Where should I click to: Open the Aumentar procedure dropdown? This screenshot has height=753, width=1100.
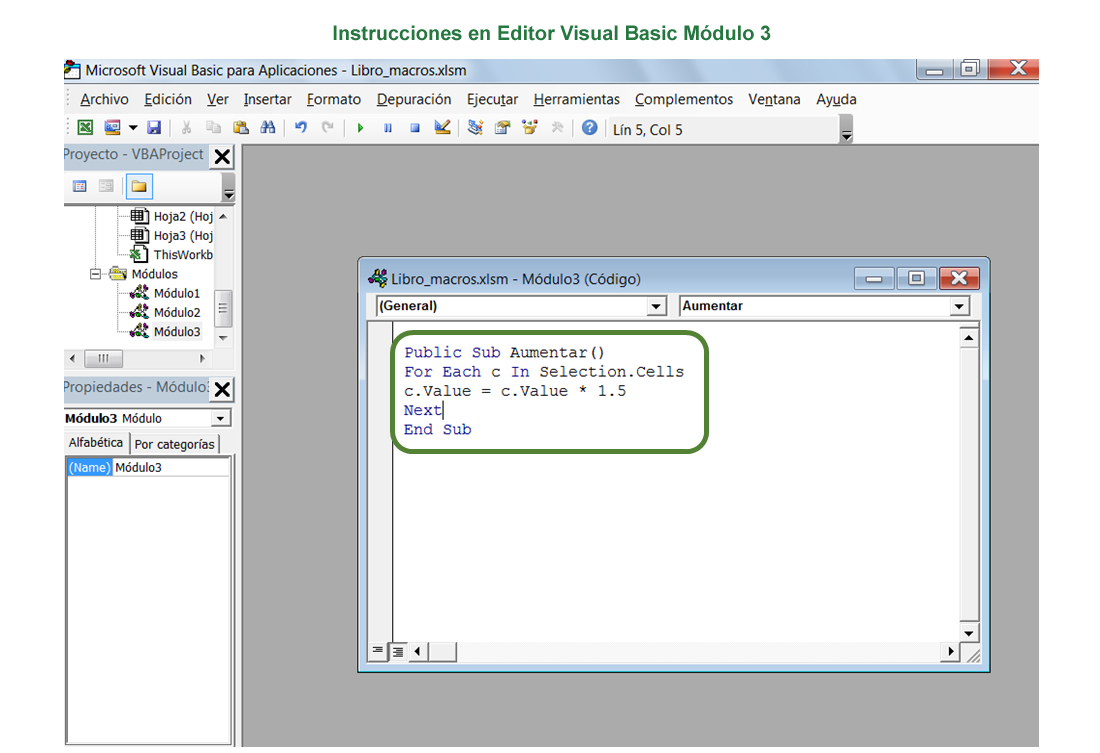959,306
